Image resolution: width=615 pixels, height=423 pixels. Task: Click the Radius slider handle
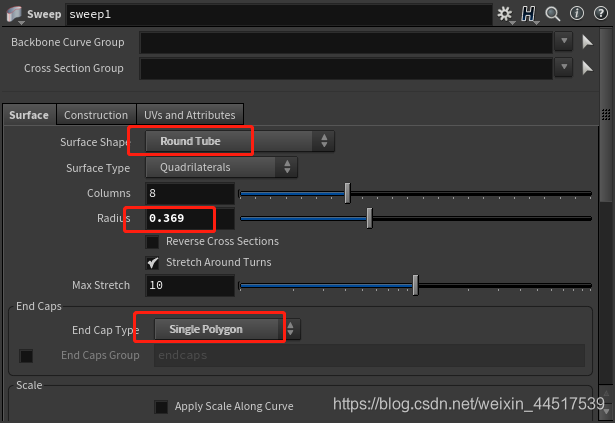[369, 218]
